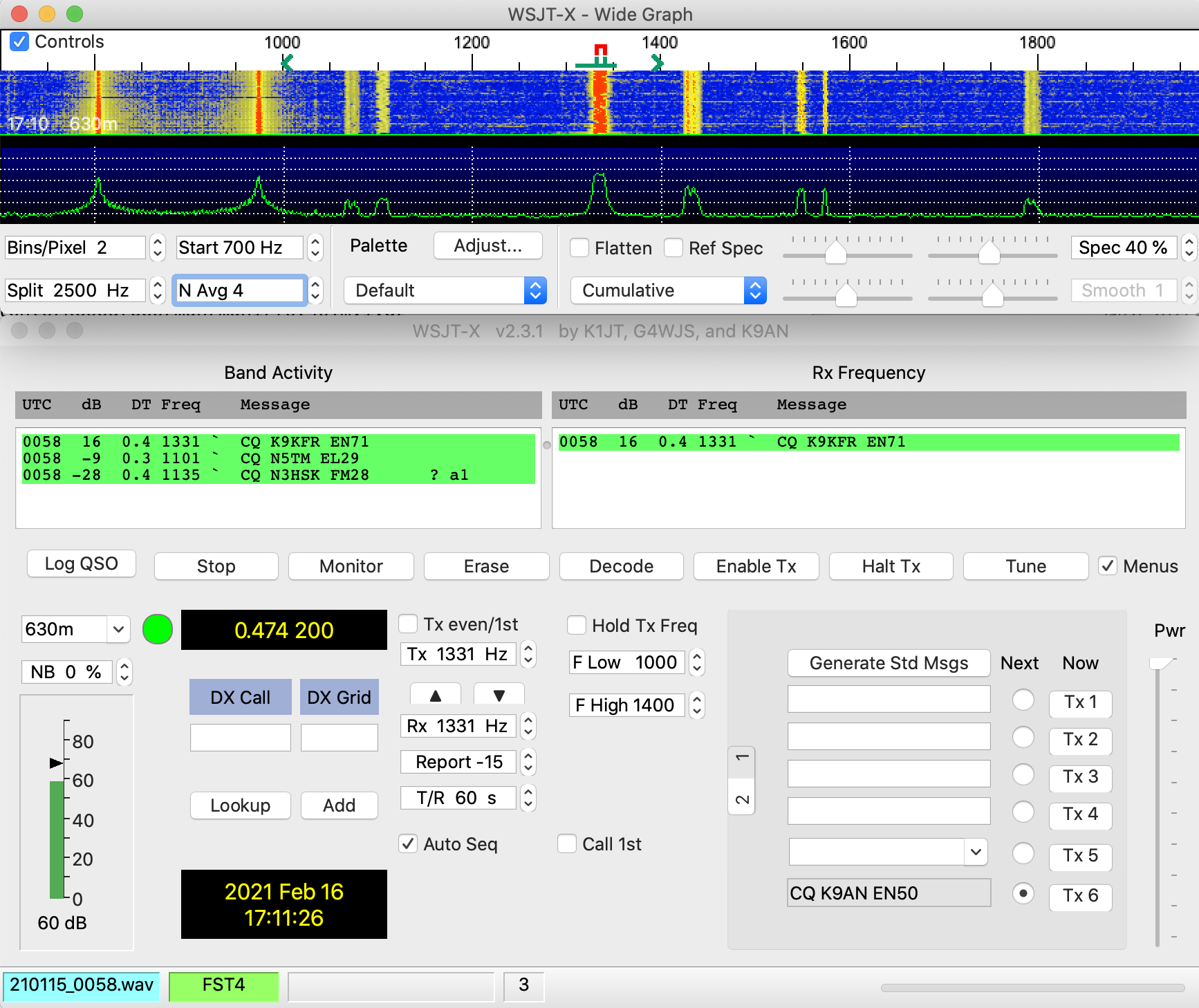Enable the Flatten checkbox
Viewport: 1199px width, 1008px height.
(x=579, y=248)
